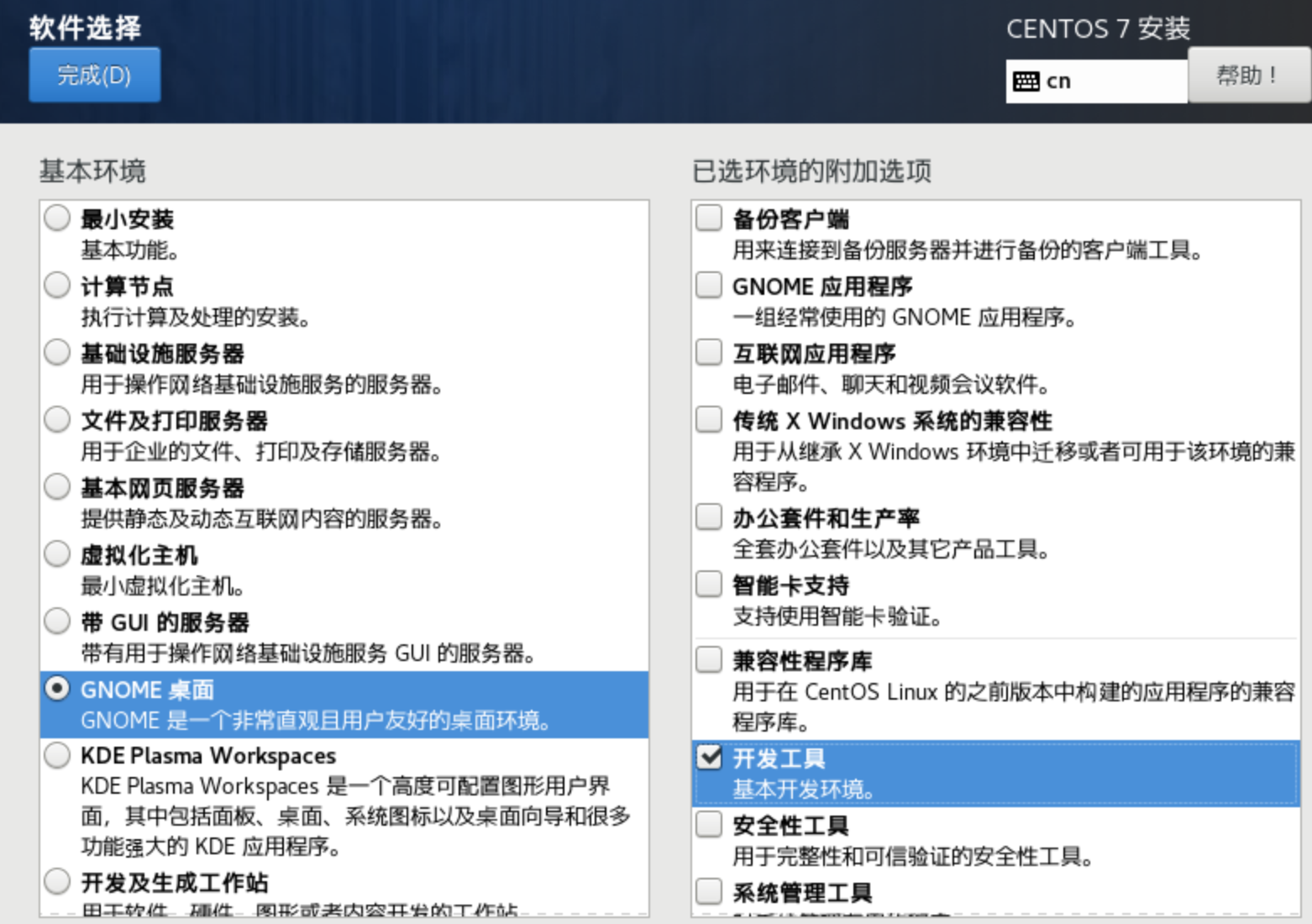Screen dimensions: 1312x924
Task: Click the 系统管理工具 add-on label
Action: pyautogui.click(x=802, y=893)
